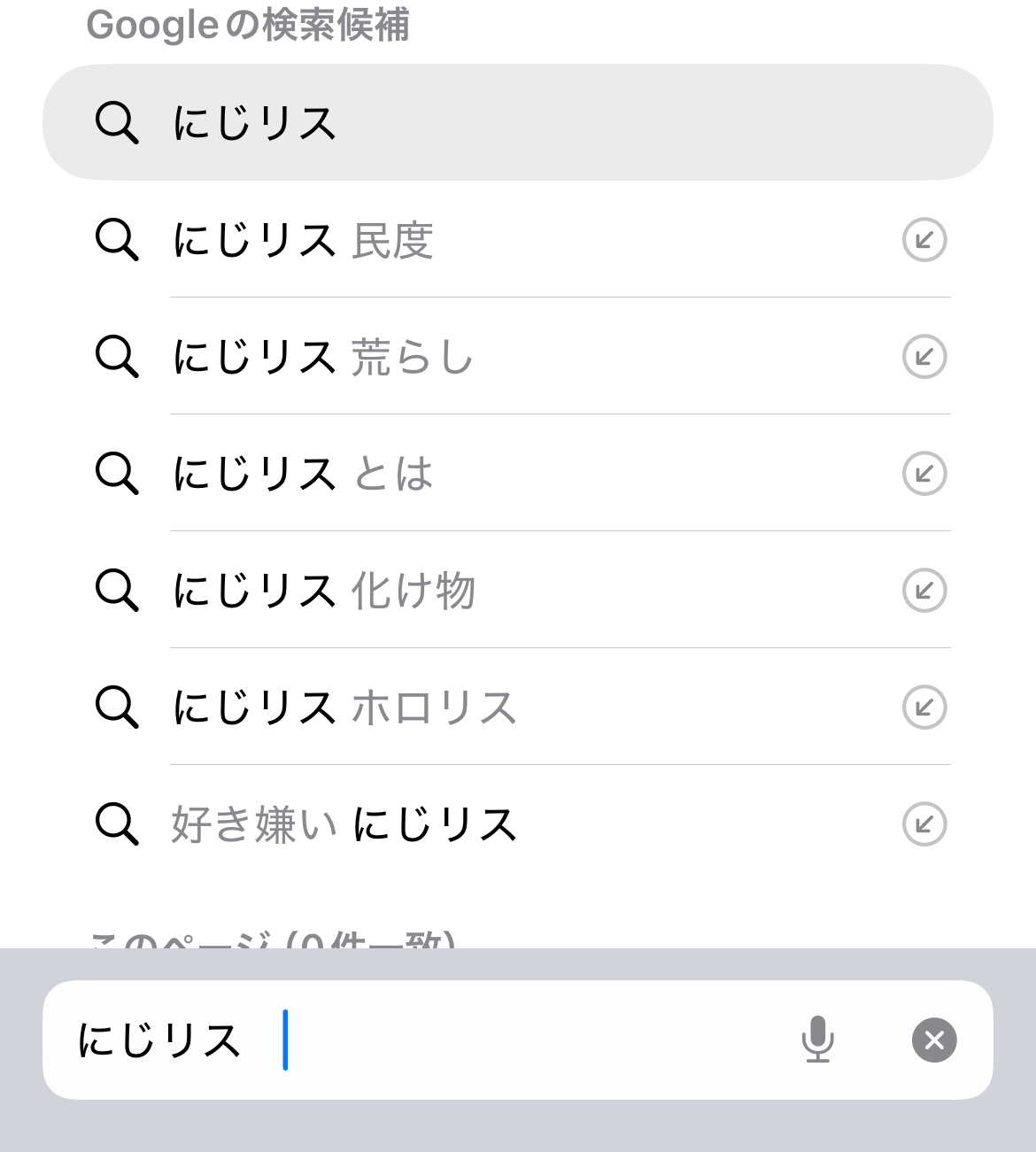The image size is (1036, 1152).
Task: Fill search with にじリス 荒らし arrow
Action: point(924,357)
